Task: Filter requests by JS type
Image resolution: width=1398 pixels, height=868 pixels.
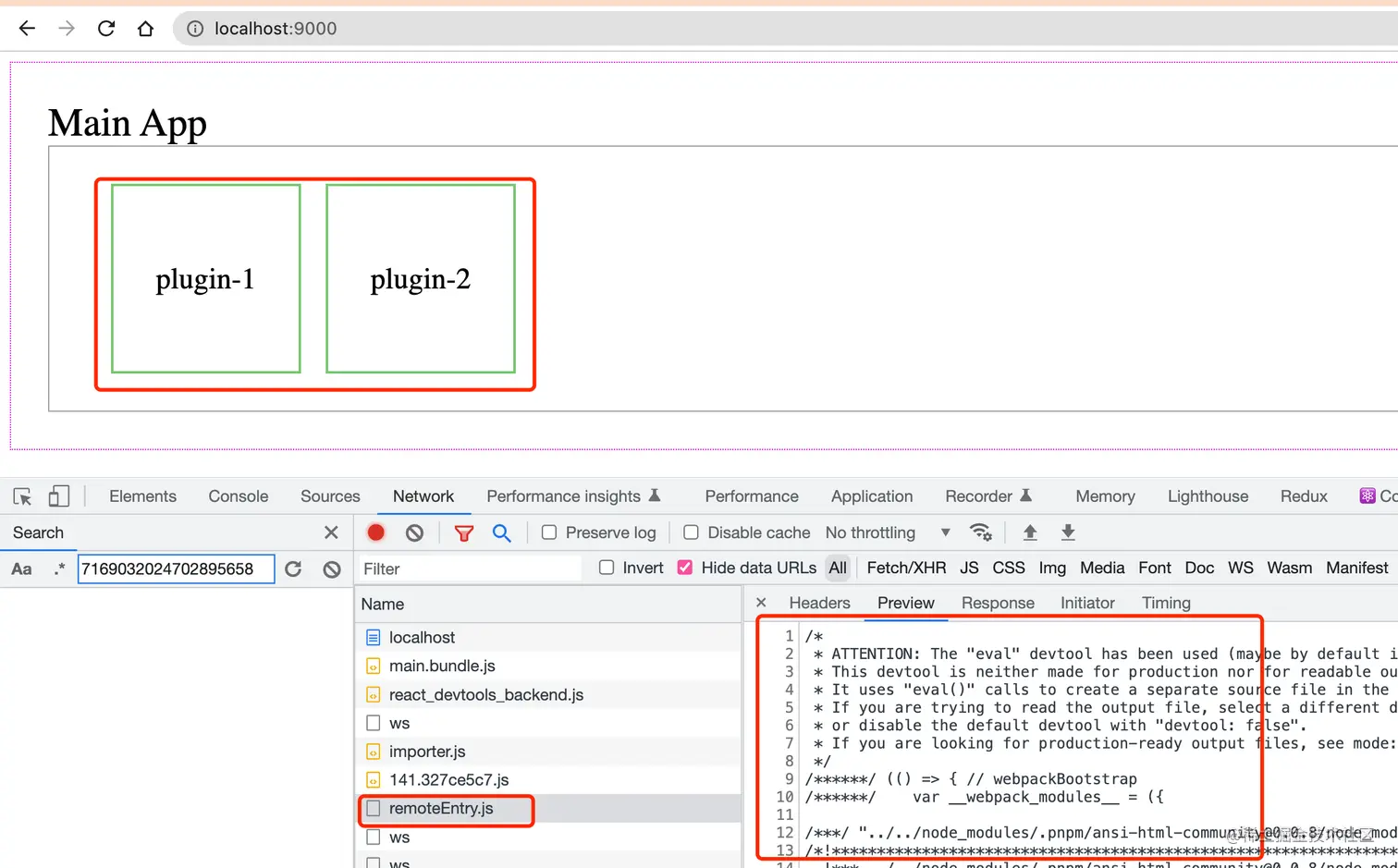Action: (x=969, y=568)
